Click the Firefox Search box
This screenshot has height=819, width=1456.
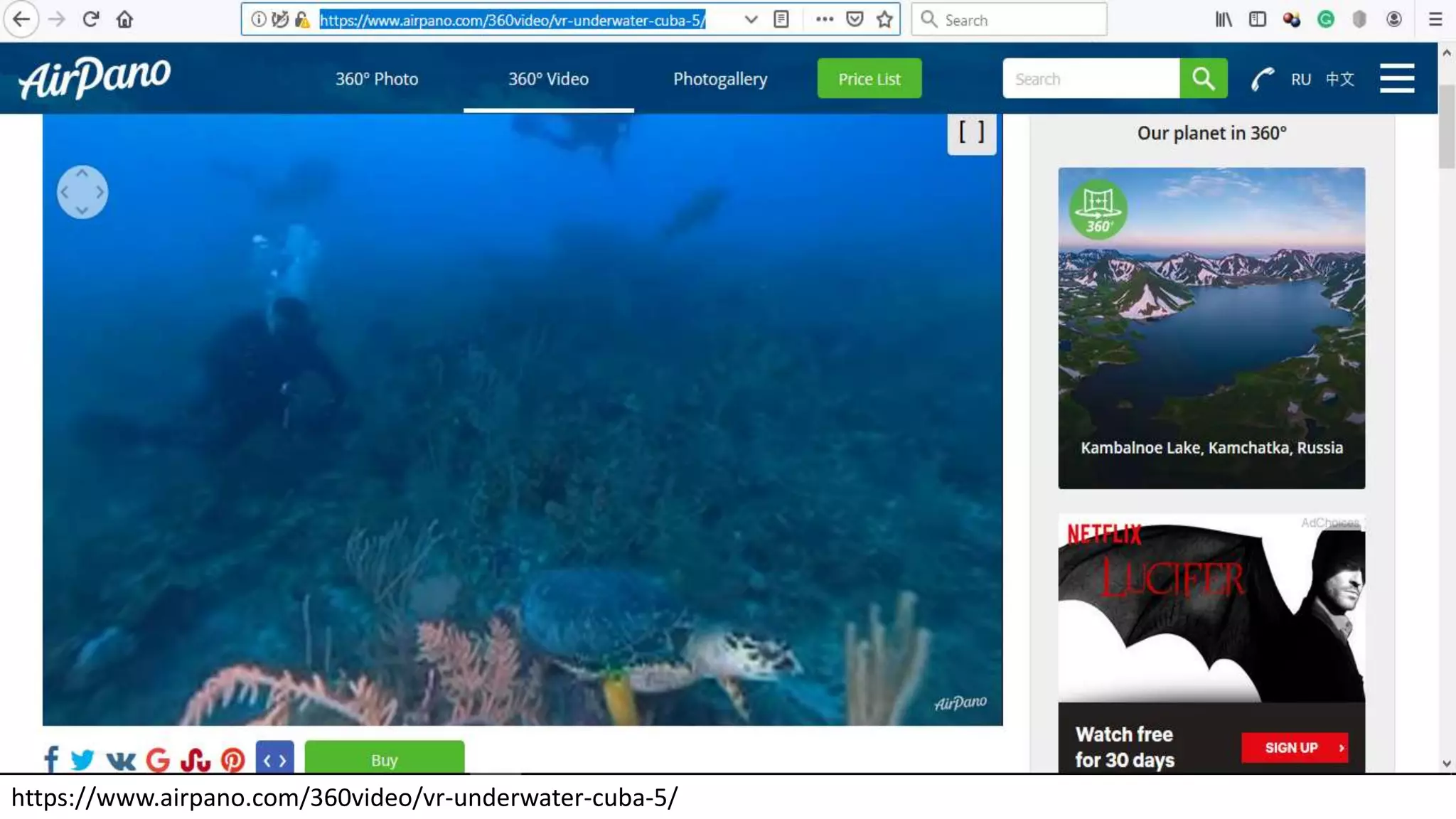[x=1010, y=20]
